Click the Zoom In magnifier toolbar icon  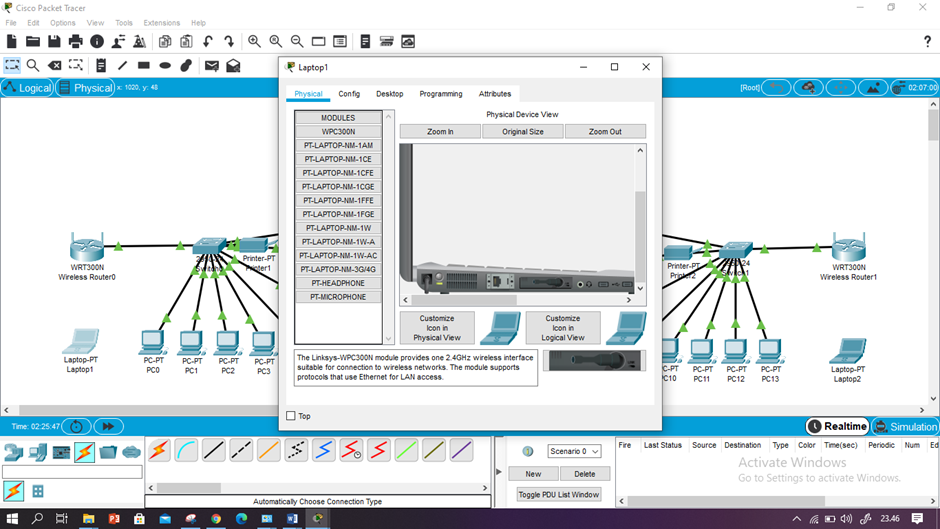(x=254, y=41)
